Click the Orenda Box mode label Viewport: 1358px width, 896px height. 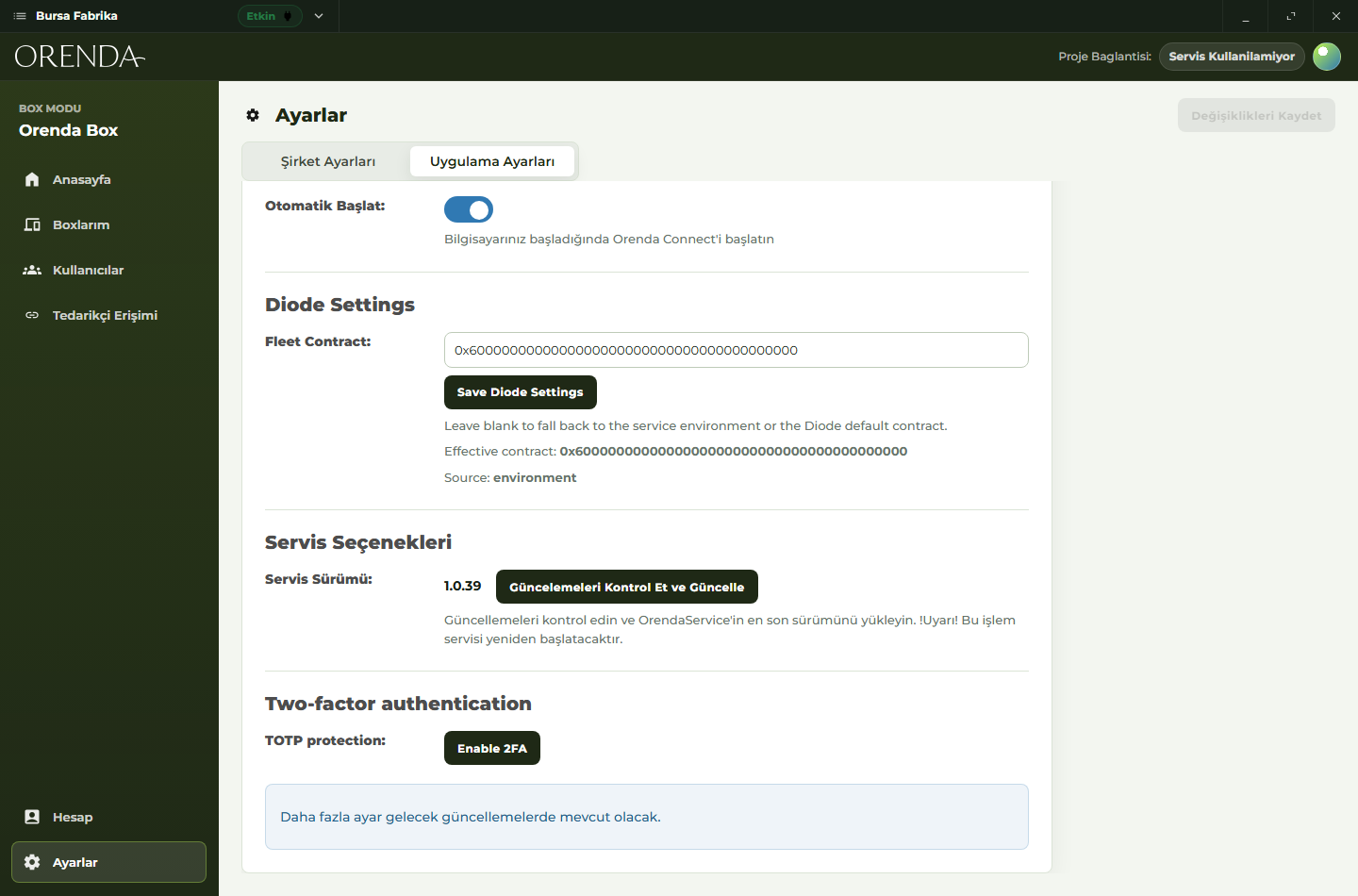pos(69,130)
